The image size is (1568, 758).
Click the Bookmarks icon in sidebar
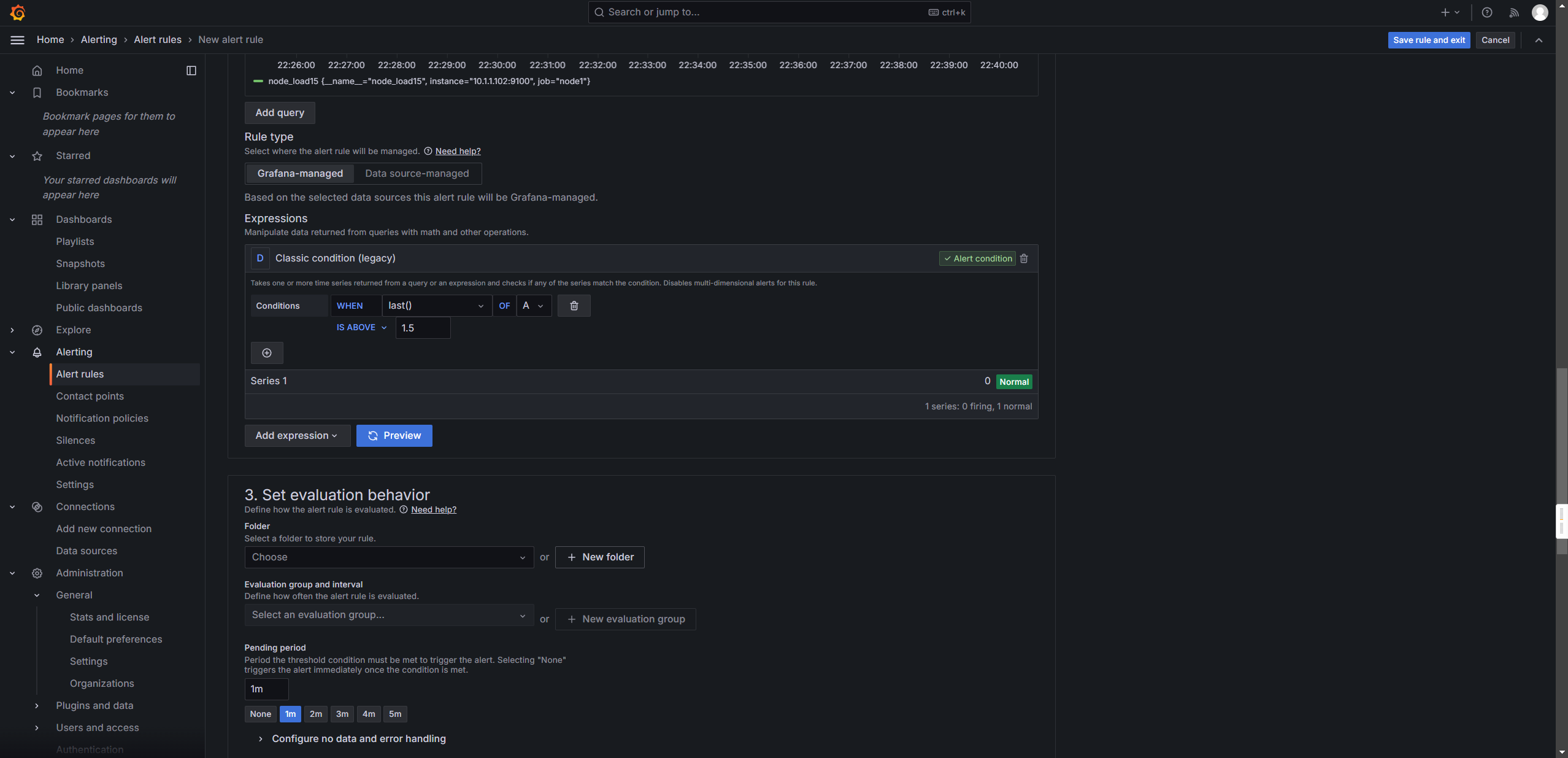(37, 93)
